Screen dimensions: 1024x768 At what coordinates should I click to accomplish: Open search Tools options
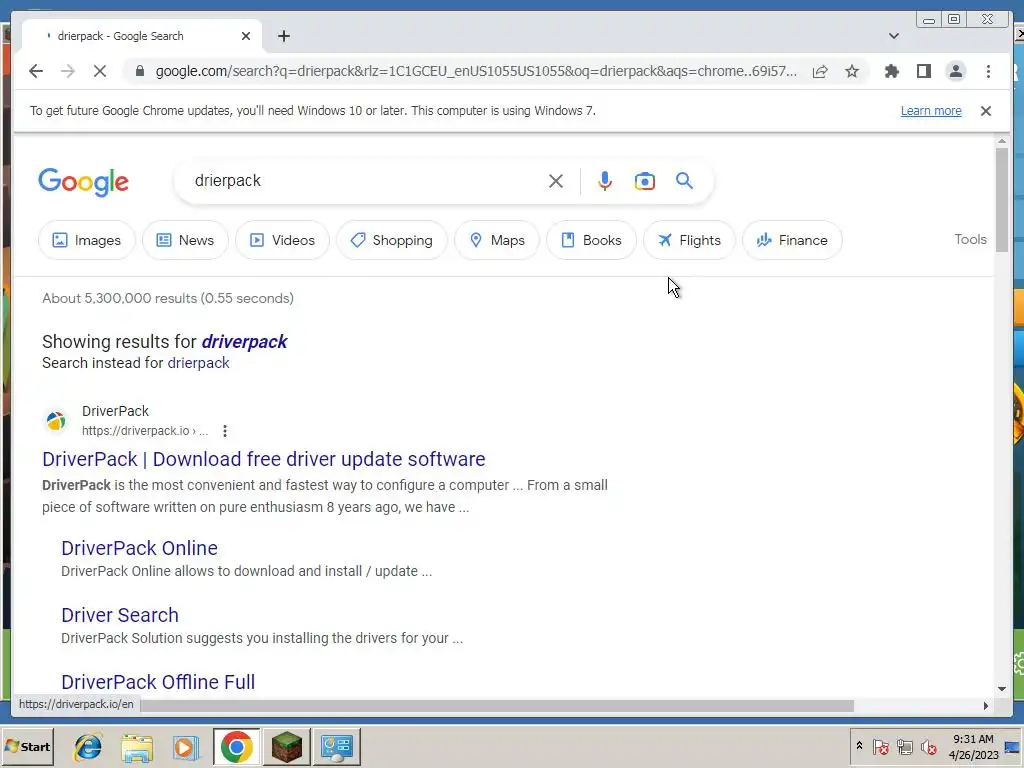[x=970, y=239]
